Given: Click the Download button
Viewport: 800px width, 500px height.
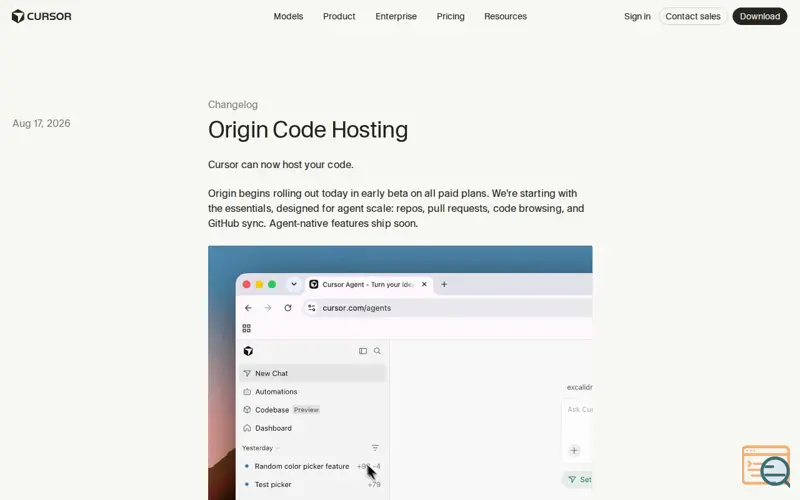Looking at the screenshot, I should [x=760, y=16].
